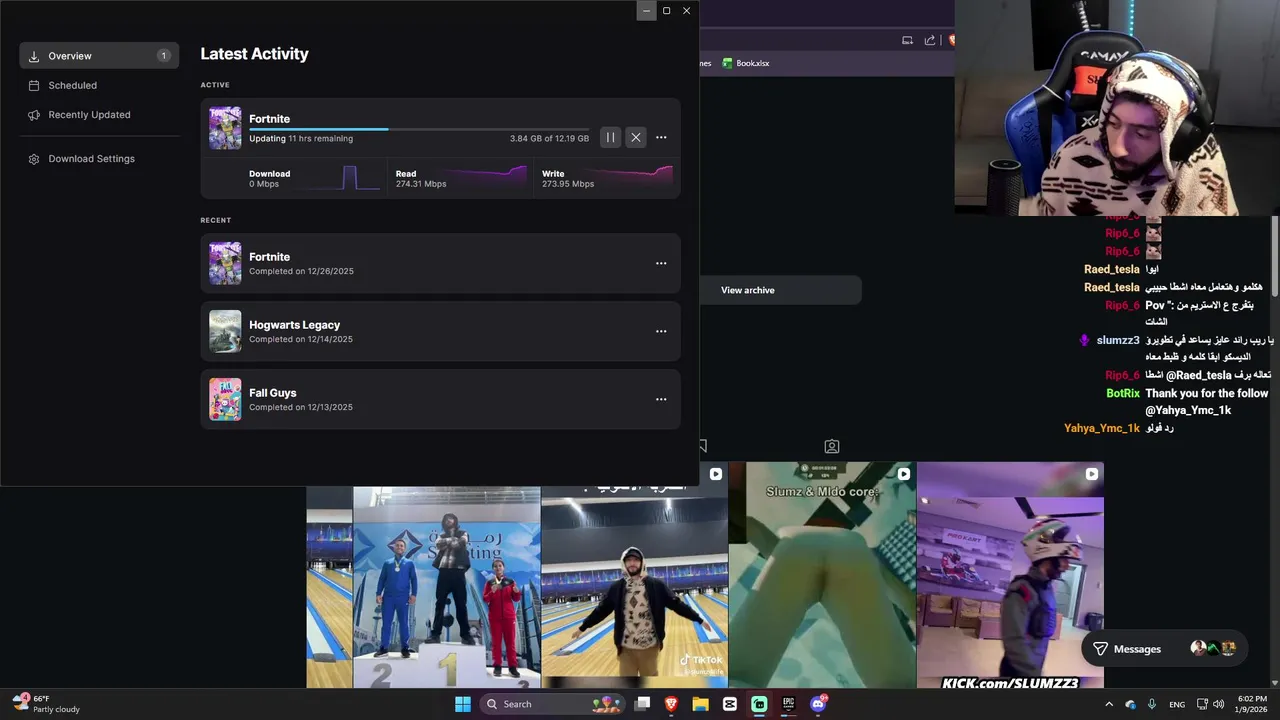This screenshot has height=720, width=1280.
Task: Open network settings tray icon
Action: 1202,704
